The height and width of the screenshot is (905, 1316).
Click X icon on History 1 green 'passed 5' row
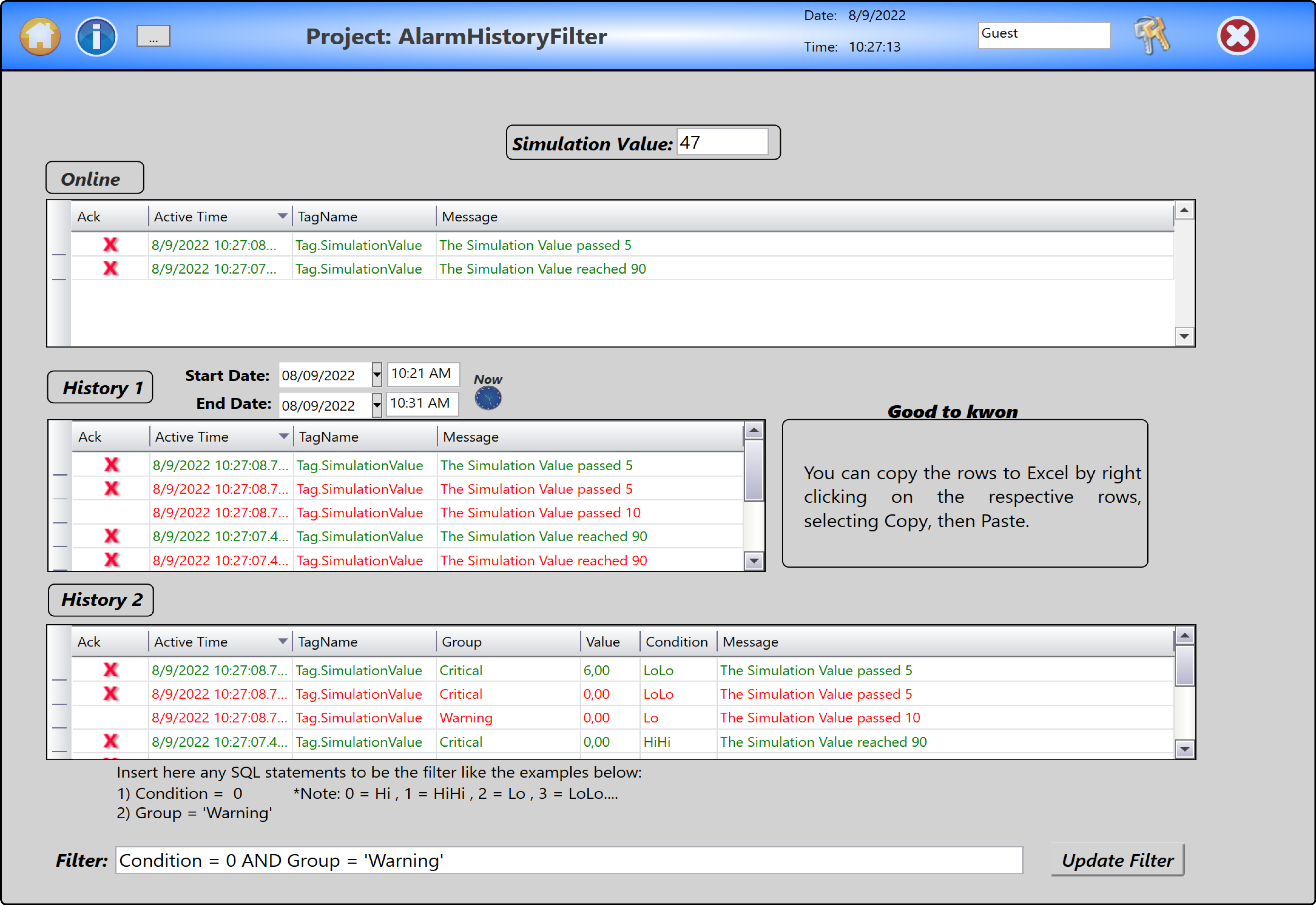coord(112,465)
